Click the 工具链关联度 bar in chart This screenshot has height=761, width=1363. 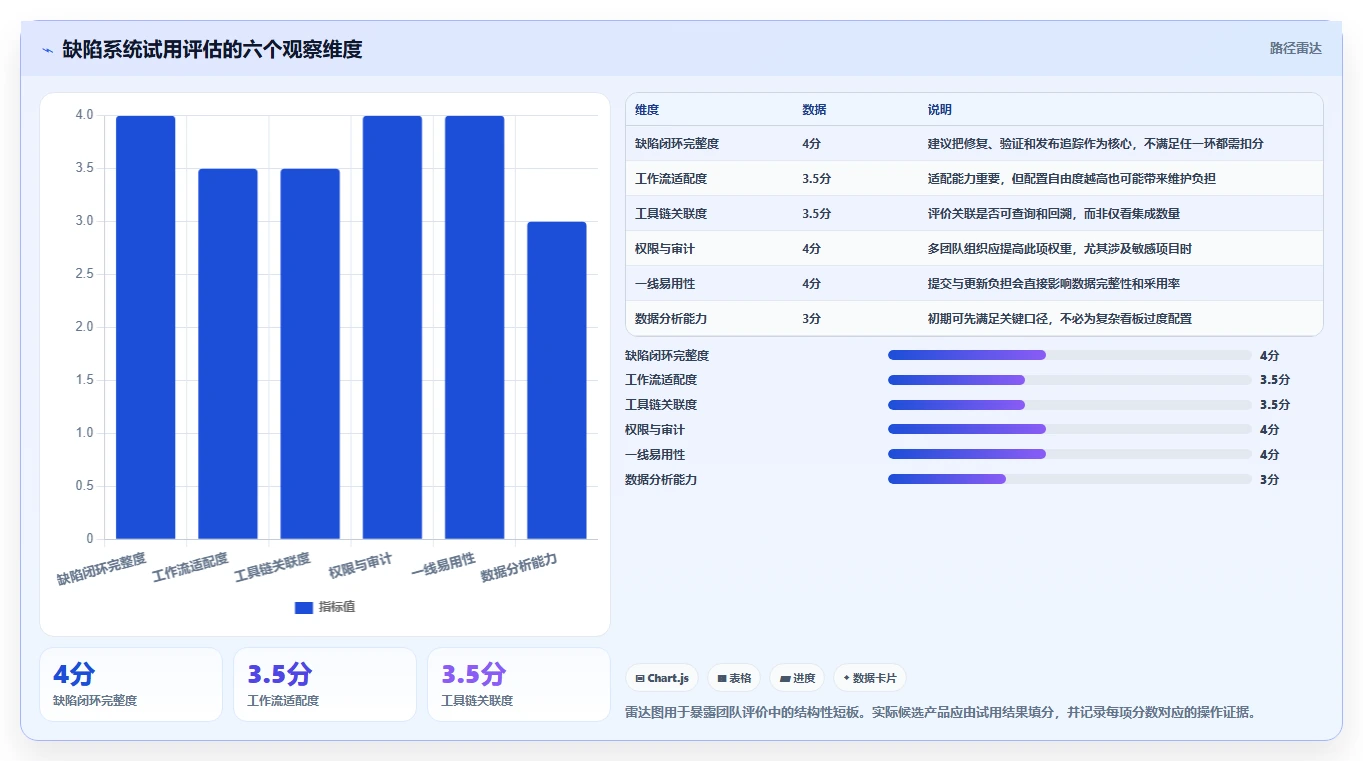(310, 354)
